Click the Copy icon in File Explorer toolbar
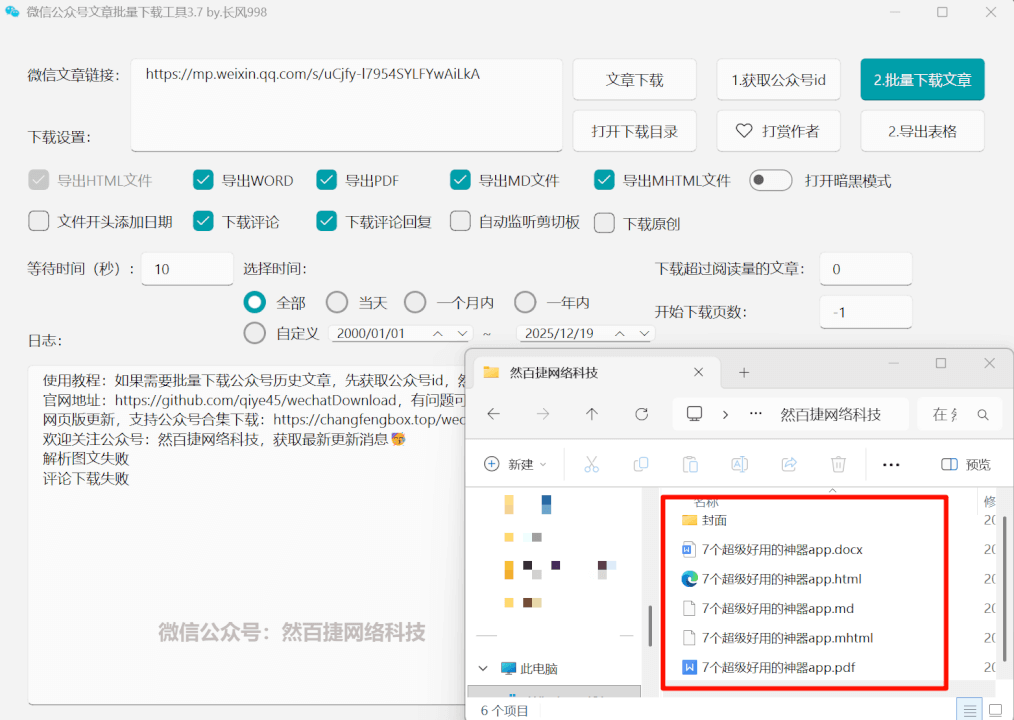Image resolution: width=1014 pixels, height=720 pixels. (x=640, y=464)
